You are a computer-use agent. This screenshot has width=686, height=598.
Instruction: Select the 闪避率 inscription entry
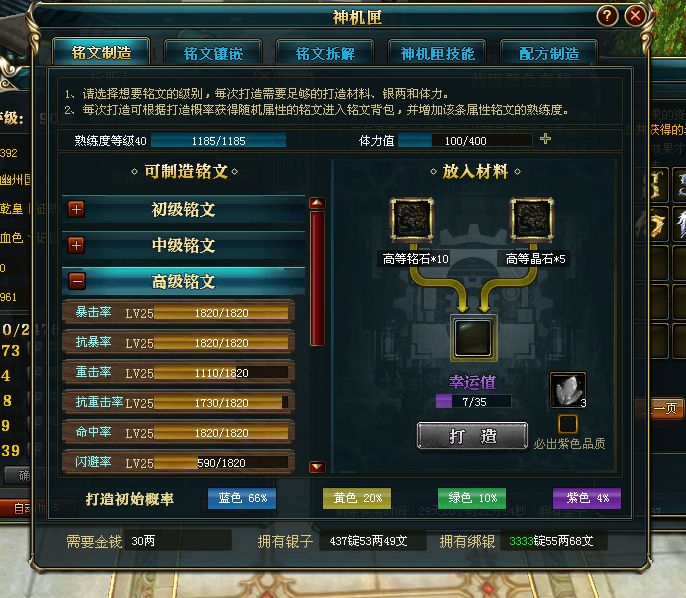click(178, 462)
